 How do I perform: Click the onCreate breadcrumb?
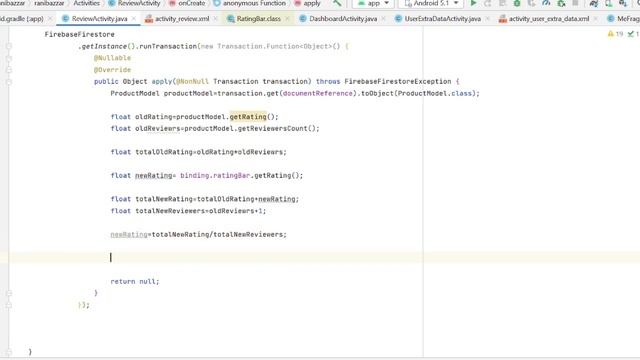pos(191,3)
